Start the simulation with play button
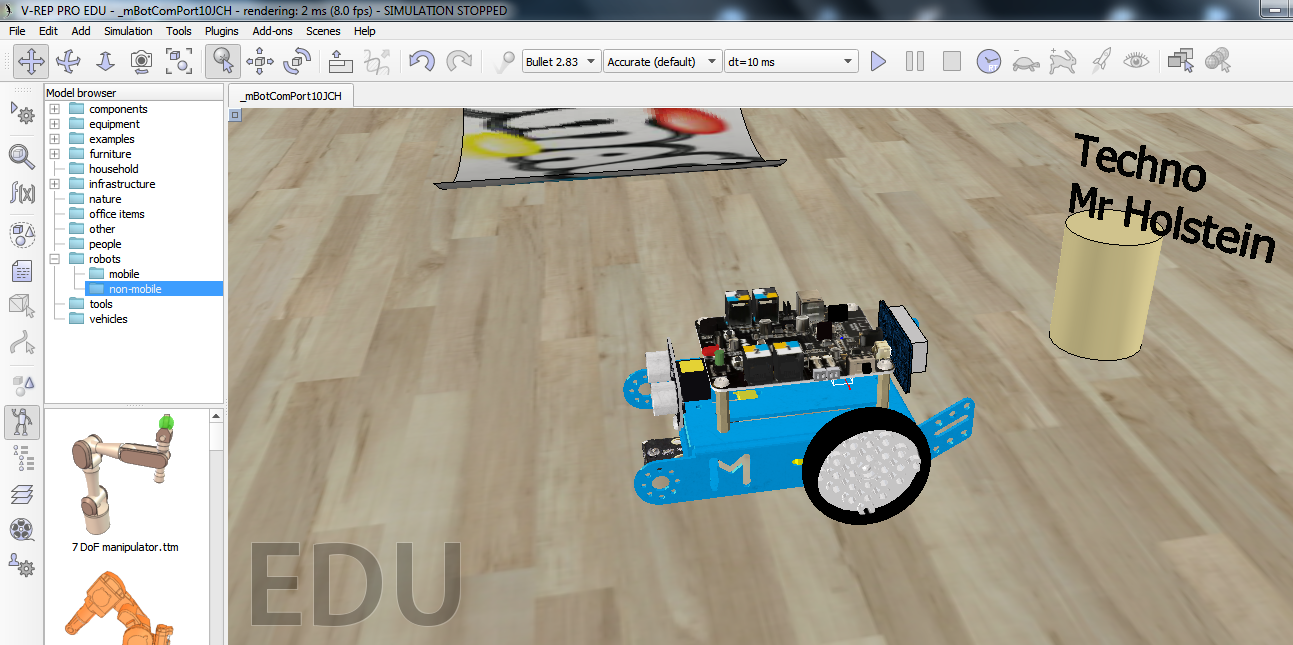Image resolution: width=1293 pixels, height=645 pixels. [878, 61]
